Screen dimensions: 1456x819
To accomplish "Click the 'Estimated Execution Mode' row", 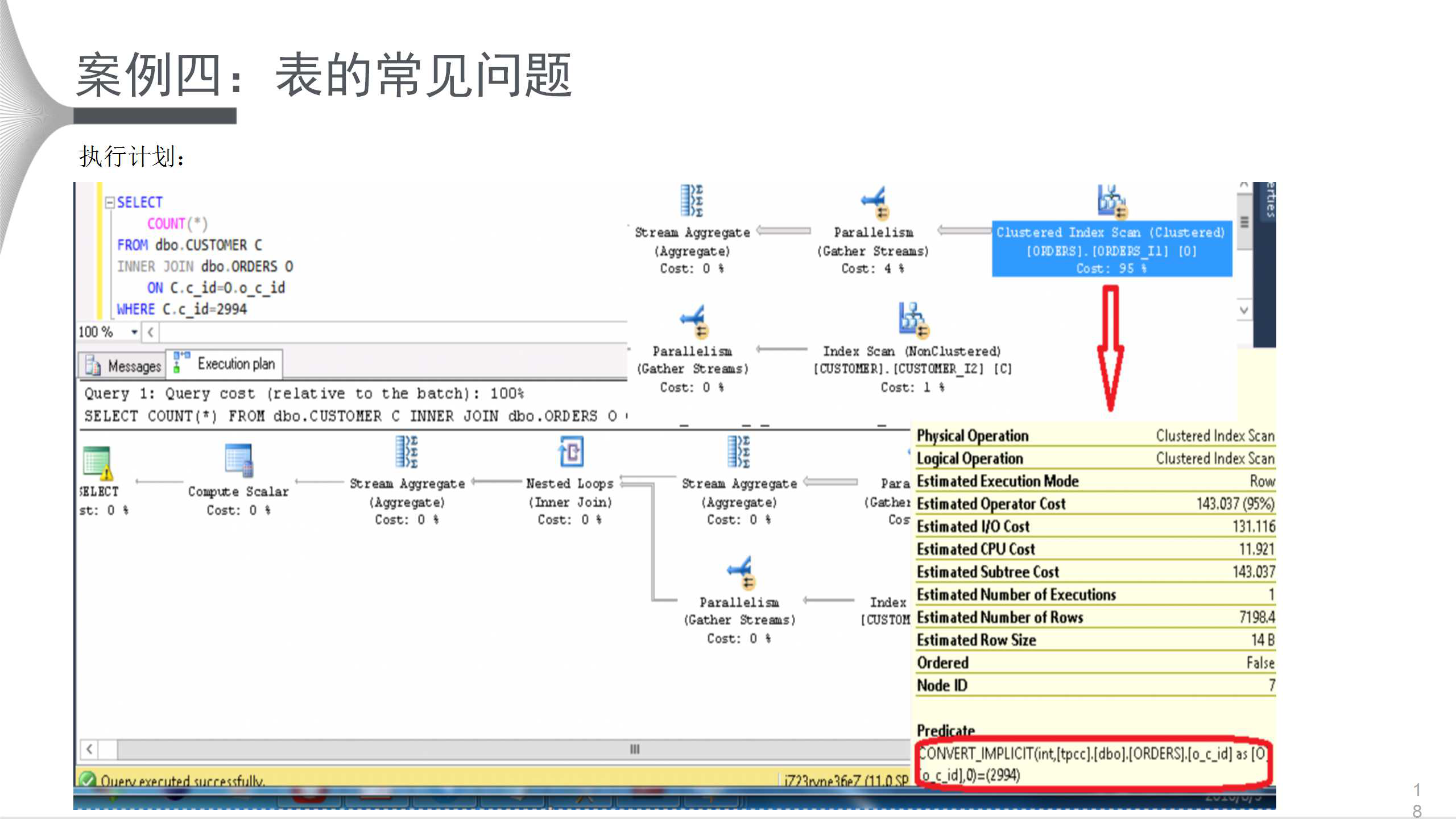I will pyautogui.click(x=1095, y=481).
